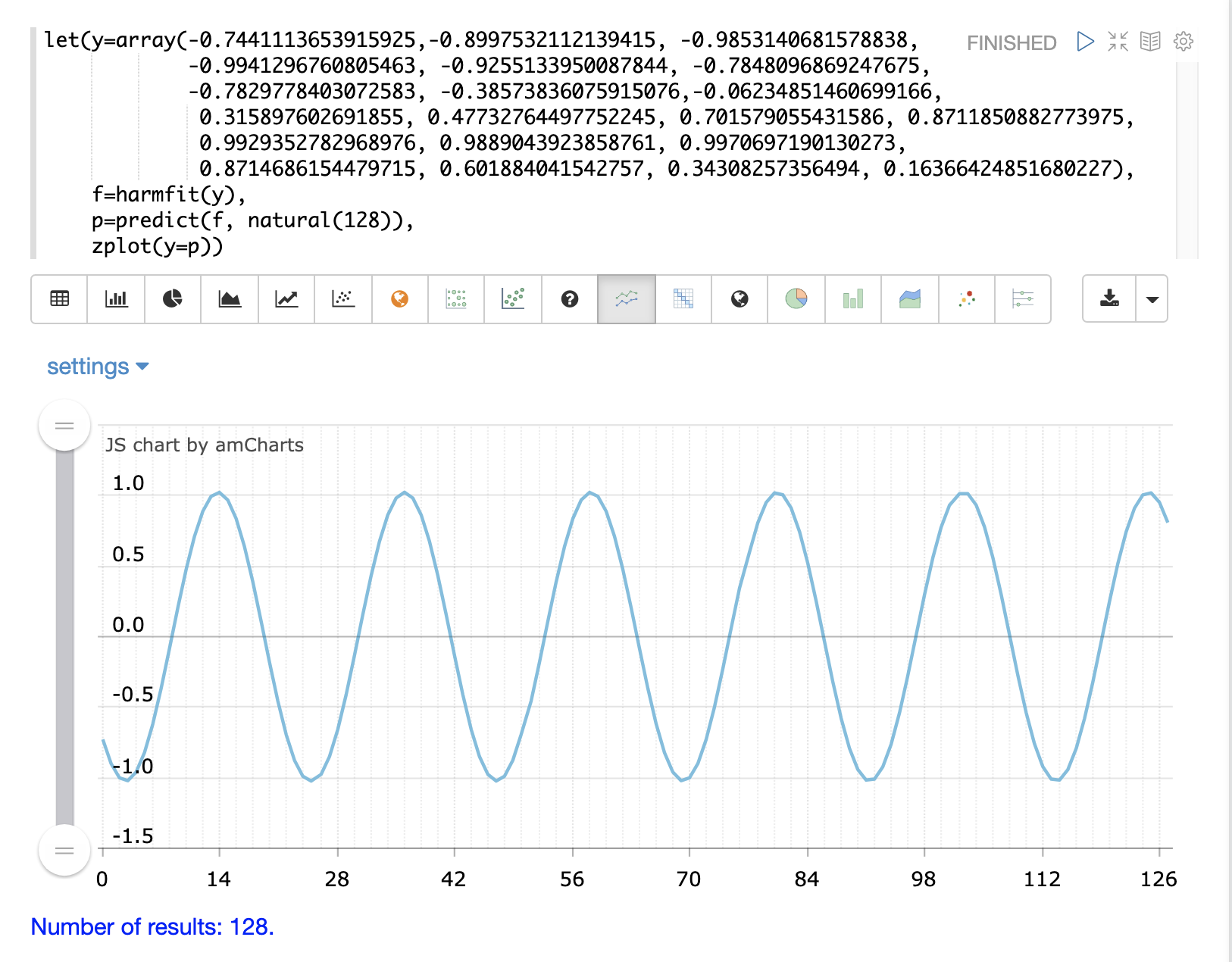The image size is (1232, 962).
Task: Select the bar chart visualization
Action: pos(116,299)
